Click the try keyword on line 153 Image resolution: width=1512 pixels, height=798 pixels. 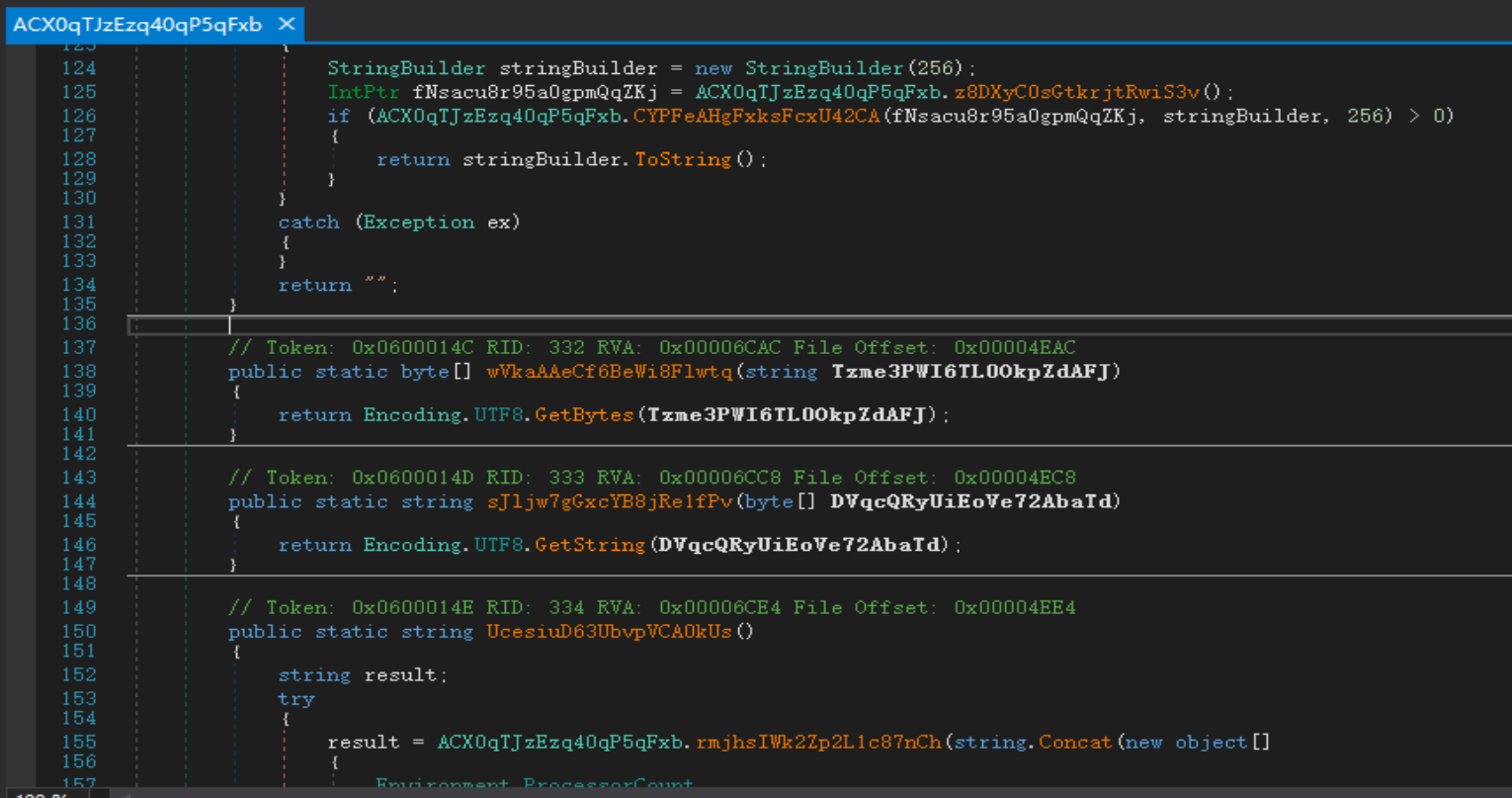(x=296, y=699)
